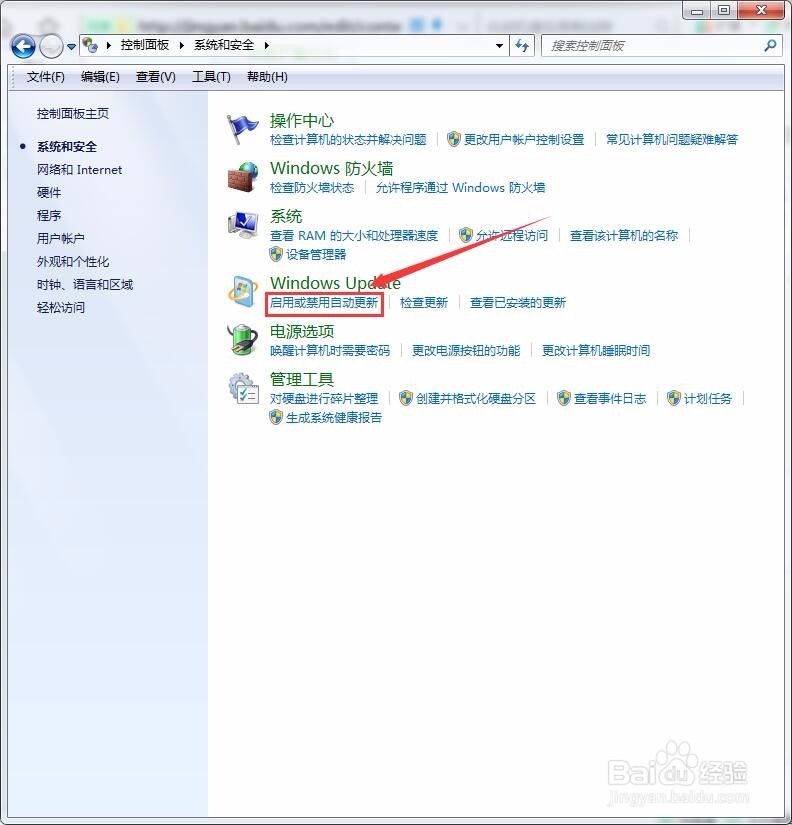The height and width of the screenshot is (825, 792).
Task: Open the 帮助(H) menu
Action: (267, 77)
